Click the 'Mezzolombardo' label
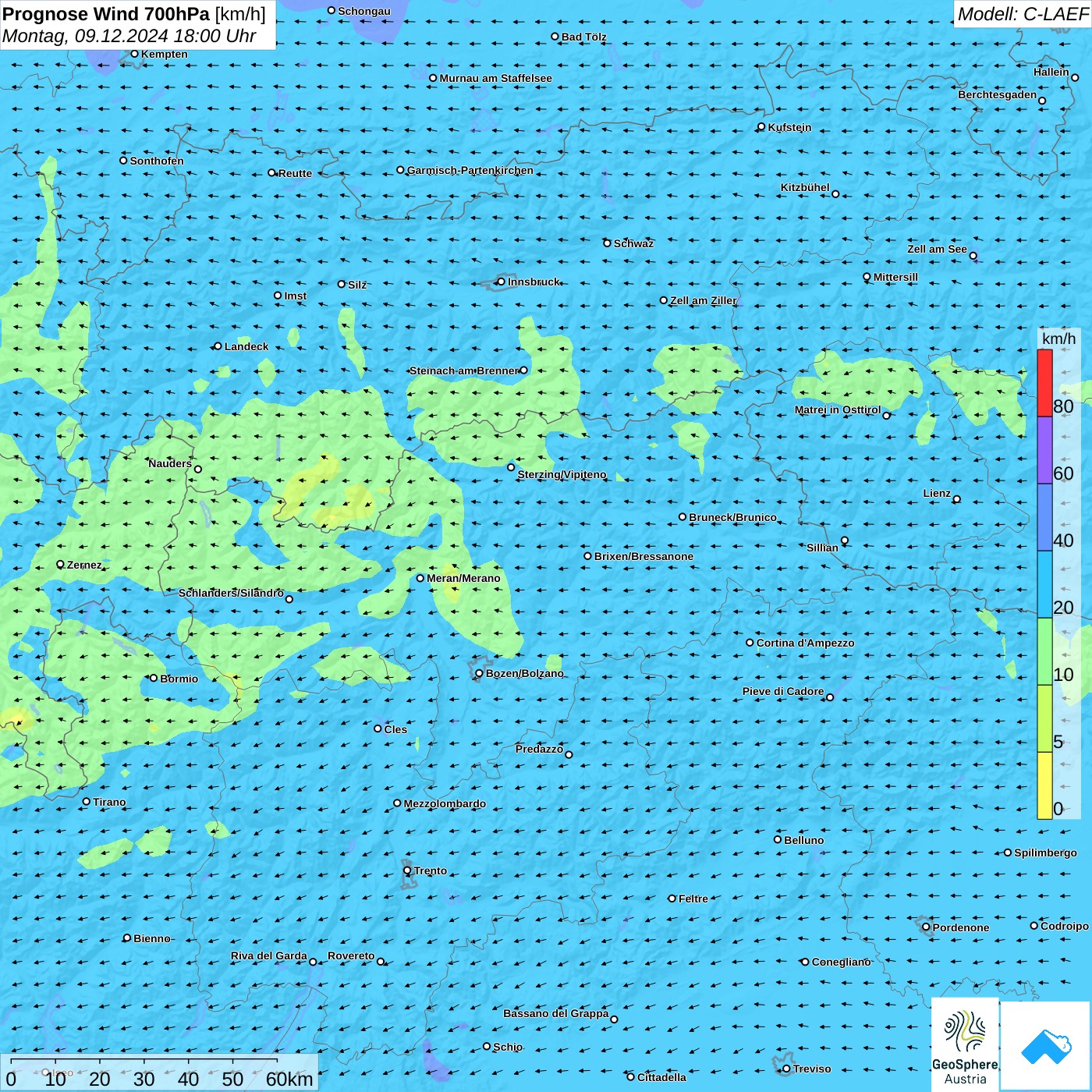1092x1092 pixels. pos(445,803)
